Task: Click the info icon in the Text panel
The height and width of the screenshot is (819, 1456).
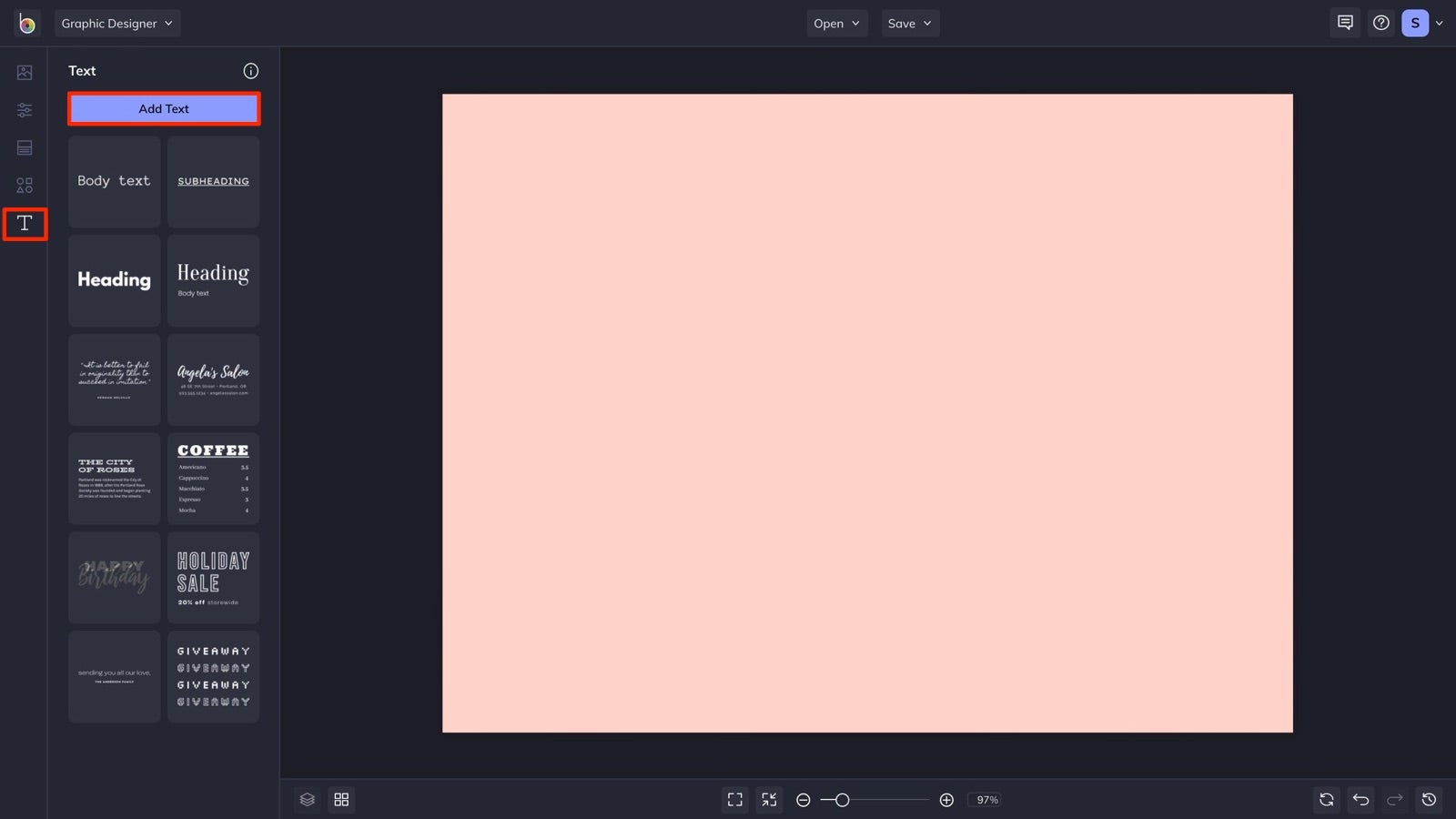Action: [x=250, y=70]
